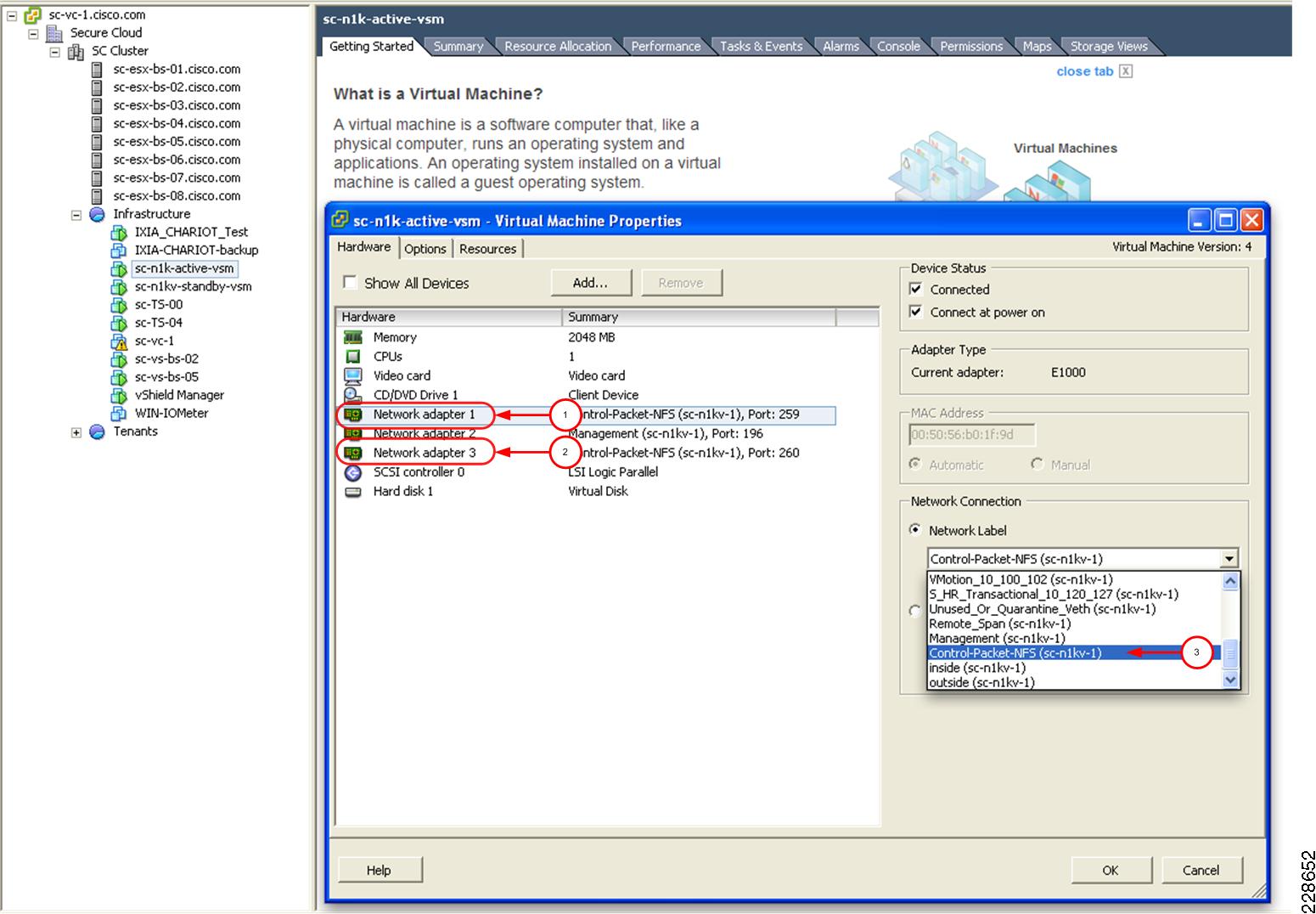Click the Memory hardware icon
1316x914 pixels.
click(353, 337)
